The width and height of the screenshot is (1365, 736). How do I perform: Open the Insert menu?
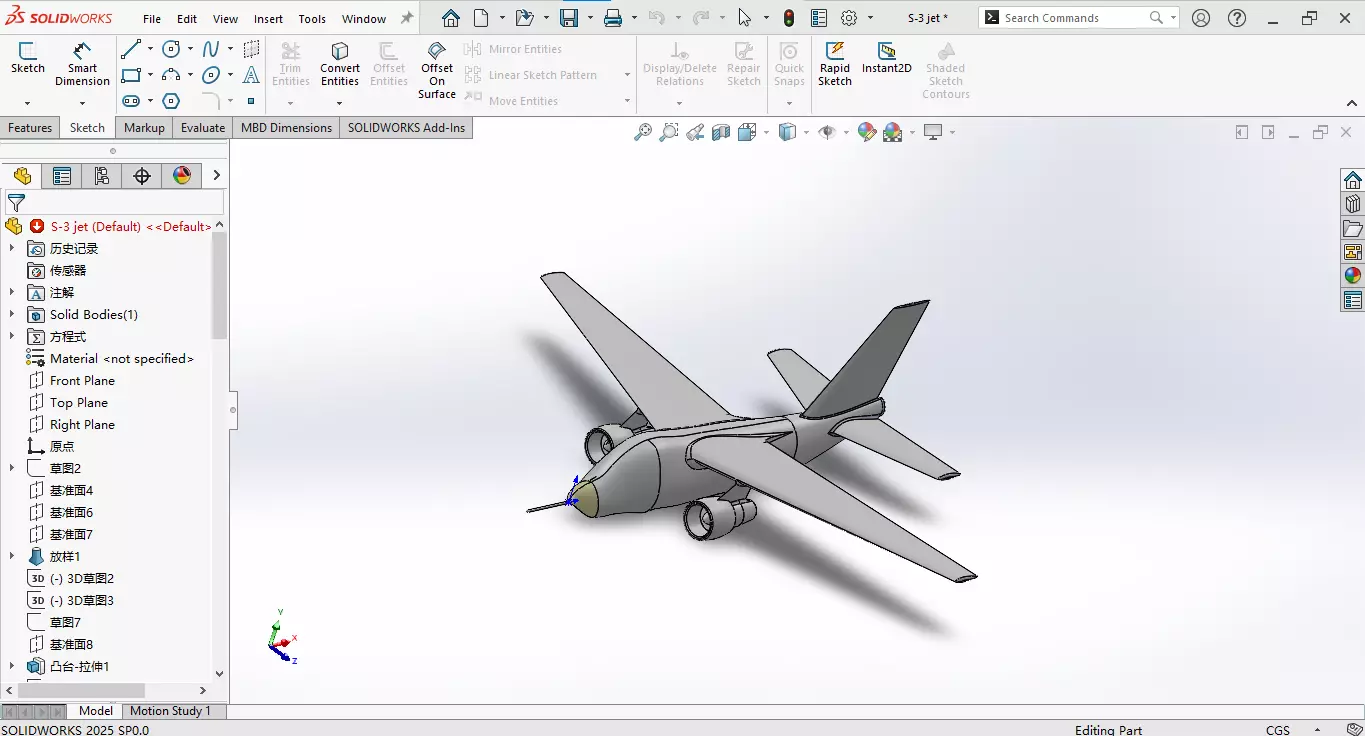pyautogui.click(x=268, y=19)
